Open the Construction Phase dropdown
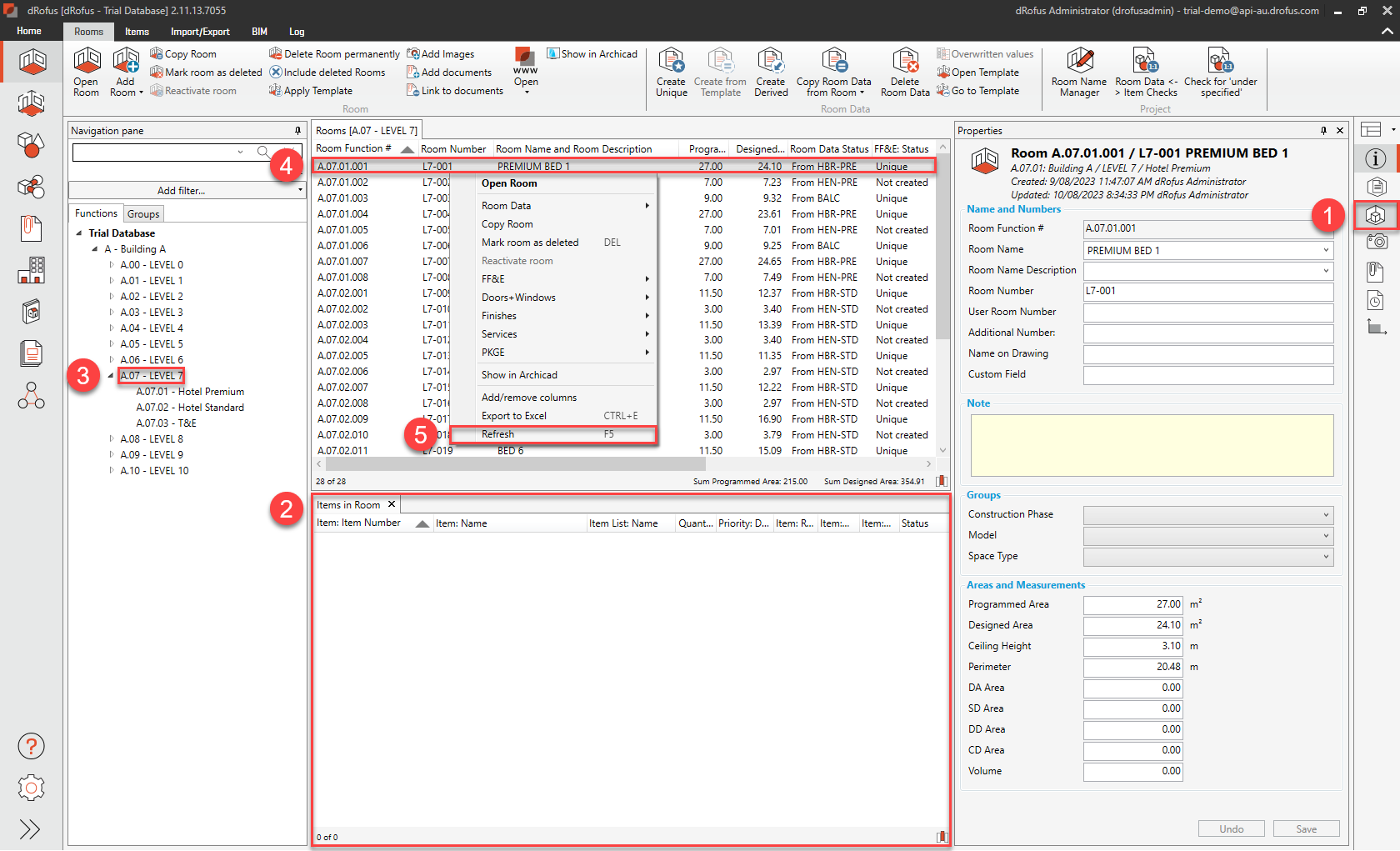1400x851 pixels. (x=1207, y=515)
